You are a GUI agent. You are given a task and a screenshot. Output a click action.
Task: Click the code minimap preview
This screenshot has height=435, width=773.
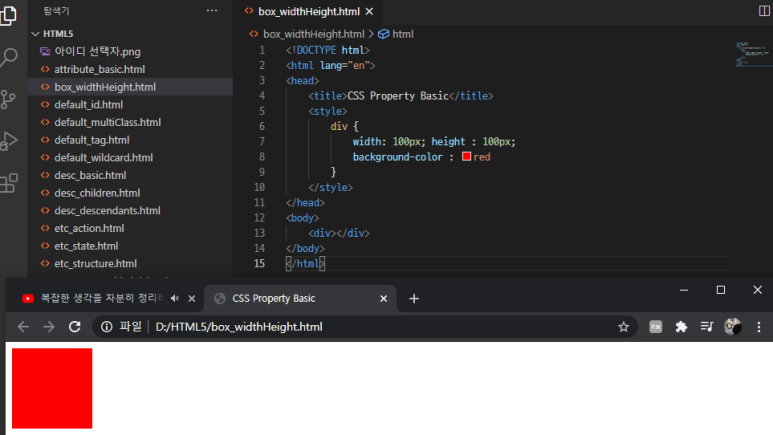click(x=752, y=54)
